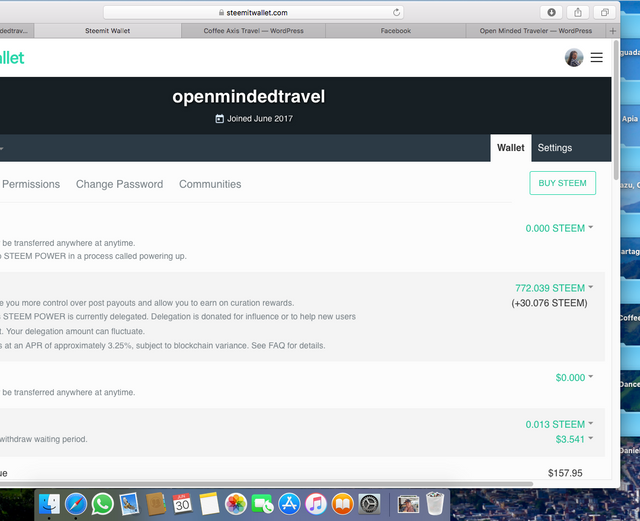Launch WhatsApp from the dock
640x521 pixels.
click(102, 503)
